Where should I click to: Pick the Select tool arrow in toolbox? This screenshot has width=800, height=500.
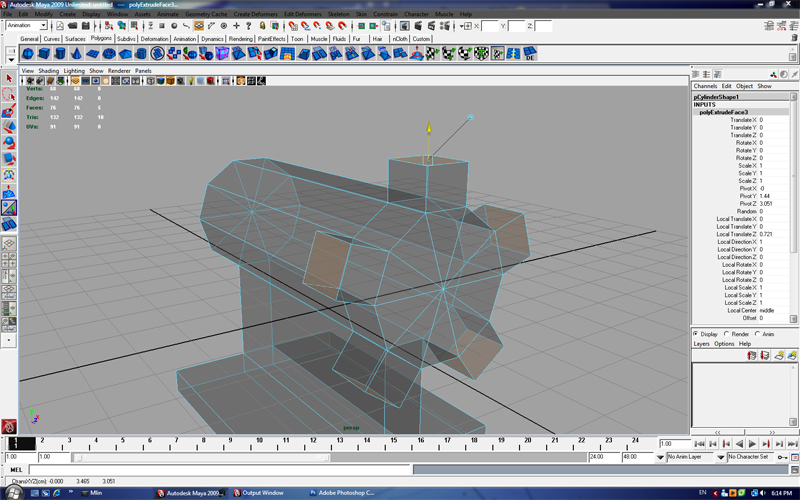[8, 78]
